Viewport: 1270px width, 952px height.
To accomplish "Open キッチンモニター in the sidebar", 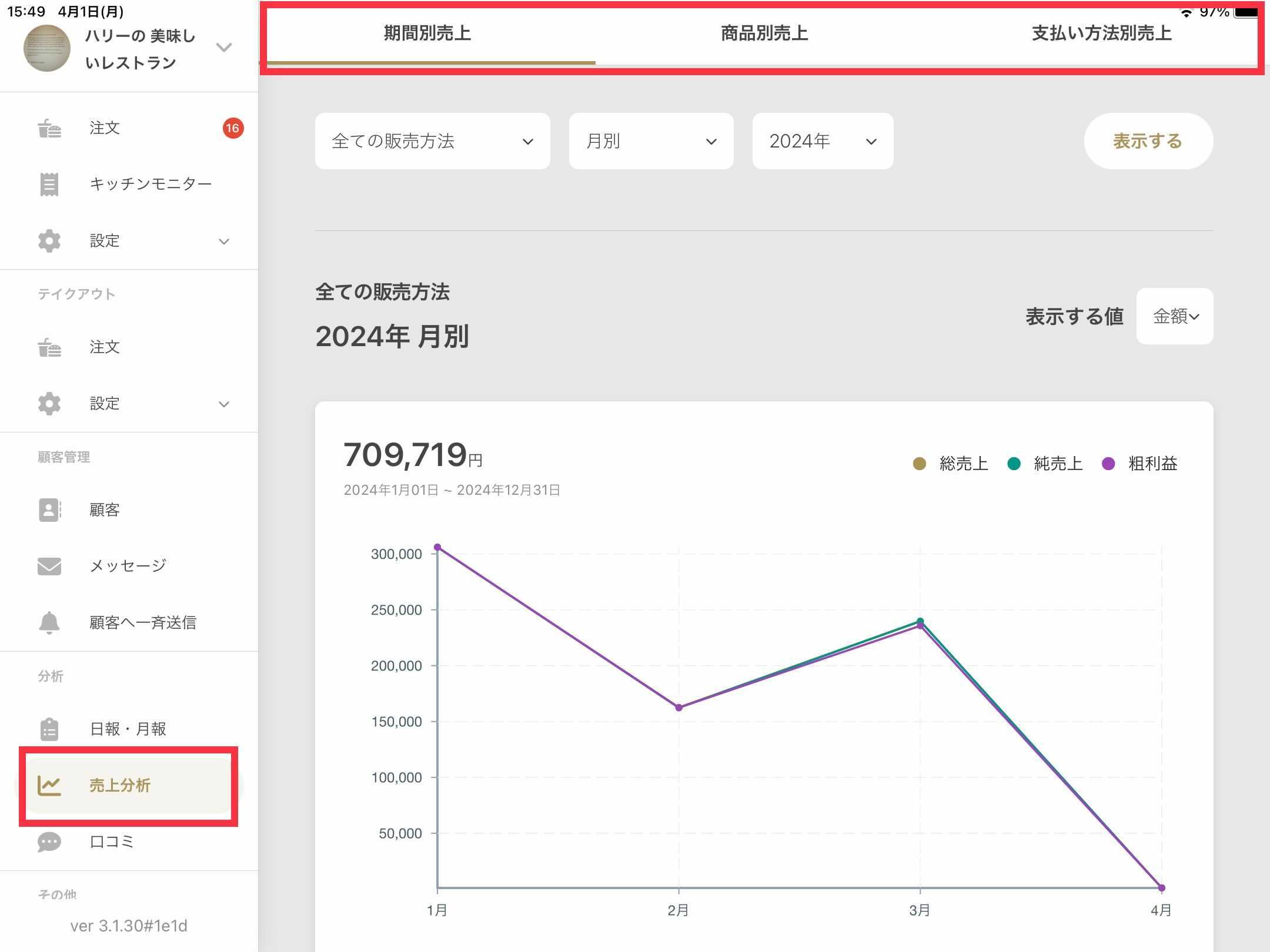I will 128,185.
